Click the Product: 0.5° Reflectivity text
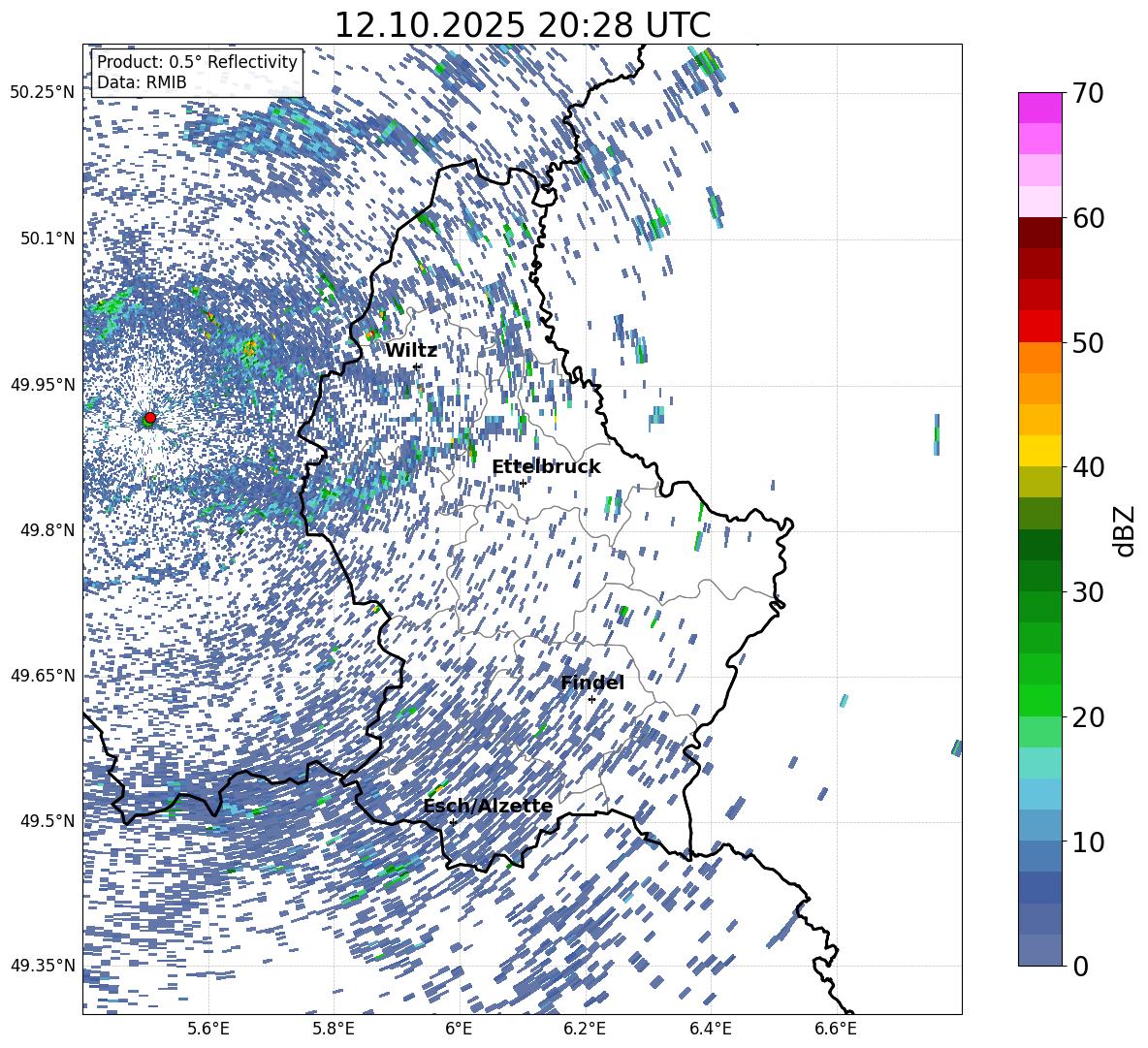The image size is (1148, 1048). pyautogui.click(x=197, y=61)
